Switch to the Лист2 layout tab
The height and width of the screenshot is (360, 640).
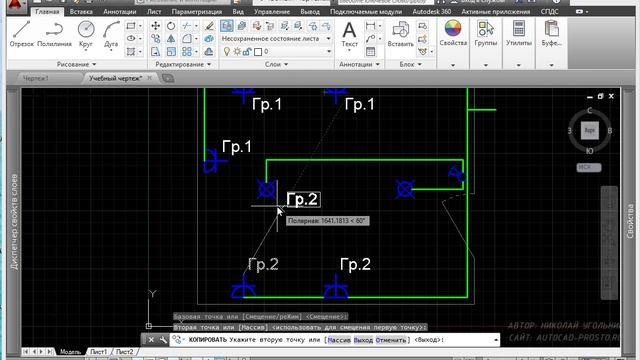coord(124,351)
